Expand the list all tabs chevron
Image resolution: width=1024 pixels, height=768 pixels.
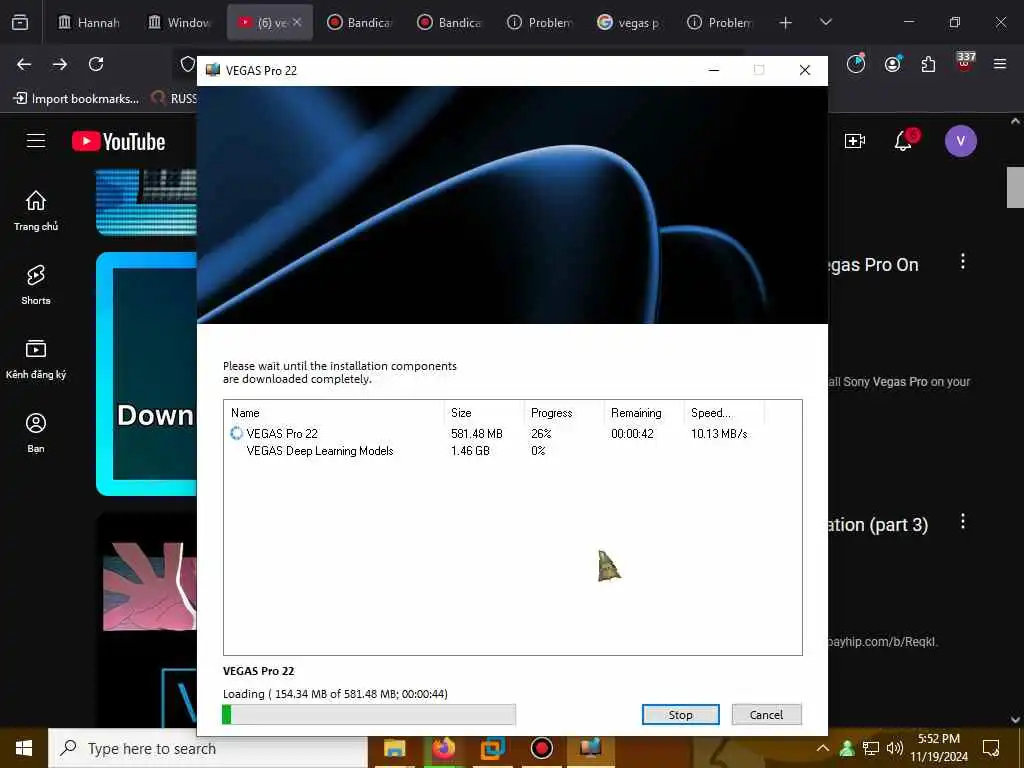[x=826, y=22]
